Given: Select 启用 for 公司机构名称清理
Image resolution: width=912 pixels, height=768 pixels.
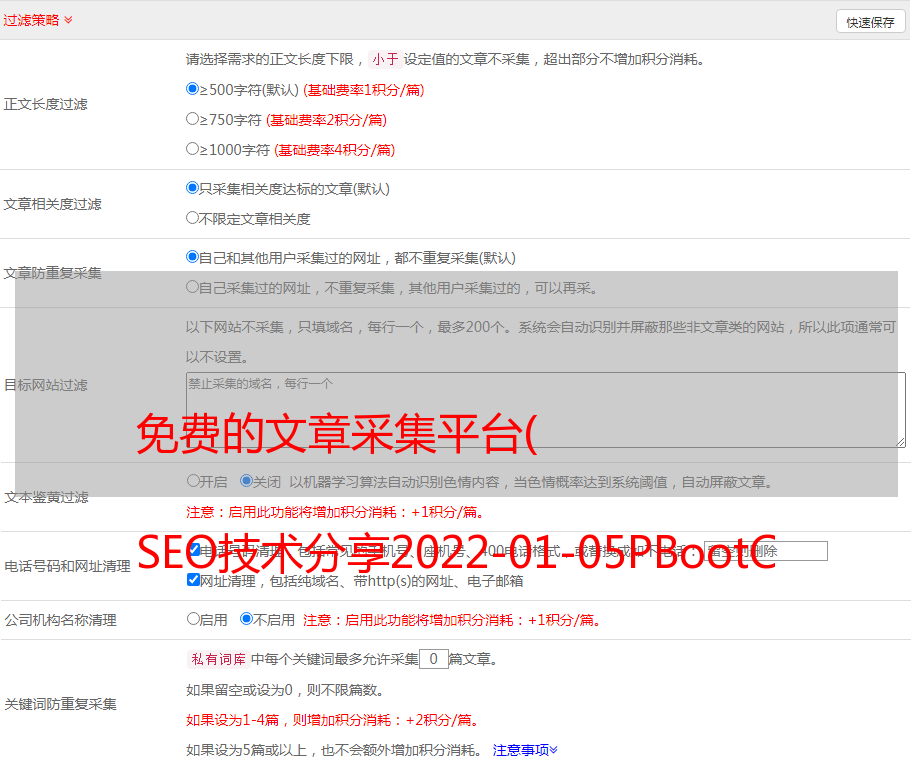Looking at the screenshot, I should pyautogui.click(x=193, y=619).
